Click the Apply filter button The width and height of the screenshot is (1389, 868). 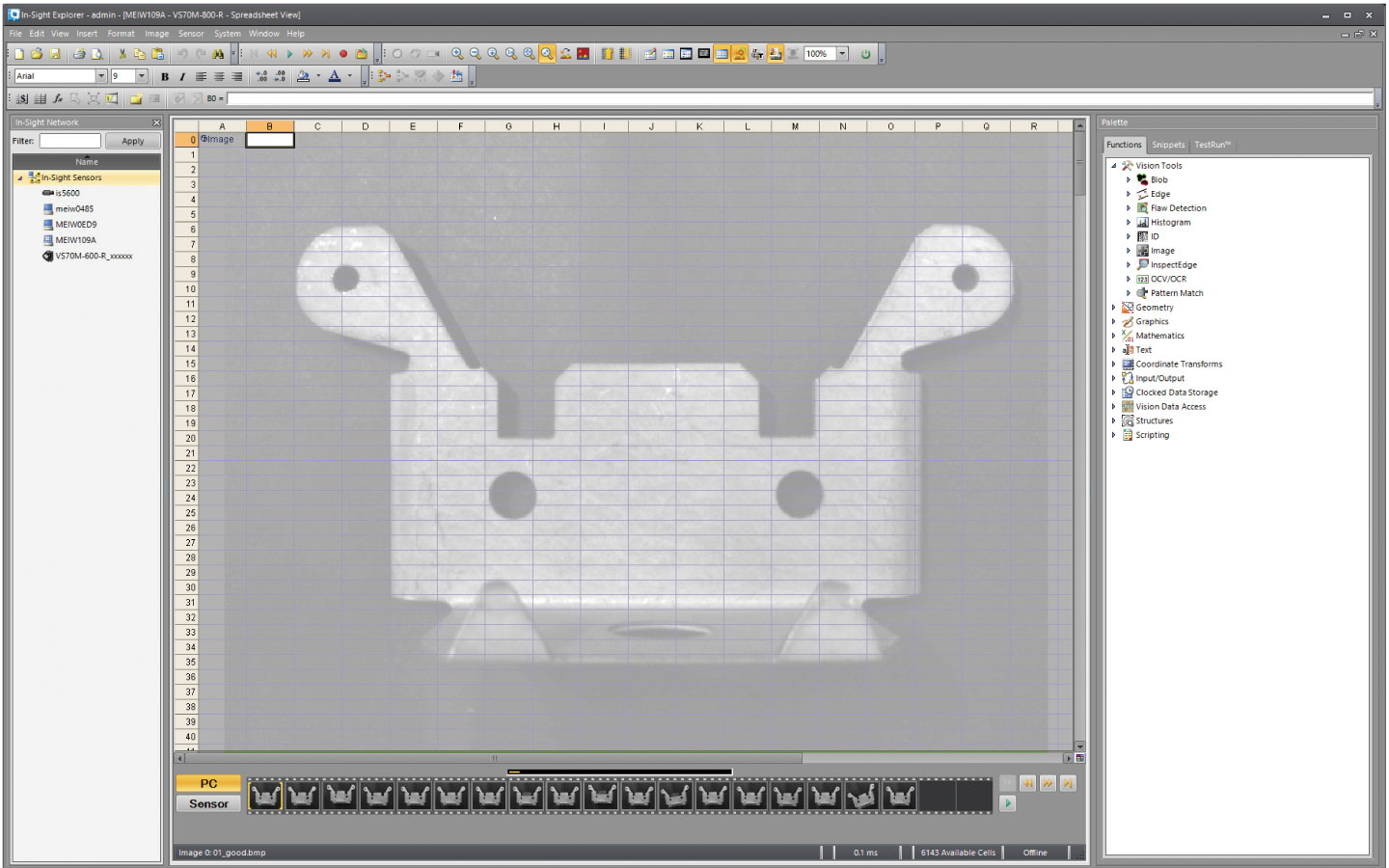pos(132,141)
